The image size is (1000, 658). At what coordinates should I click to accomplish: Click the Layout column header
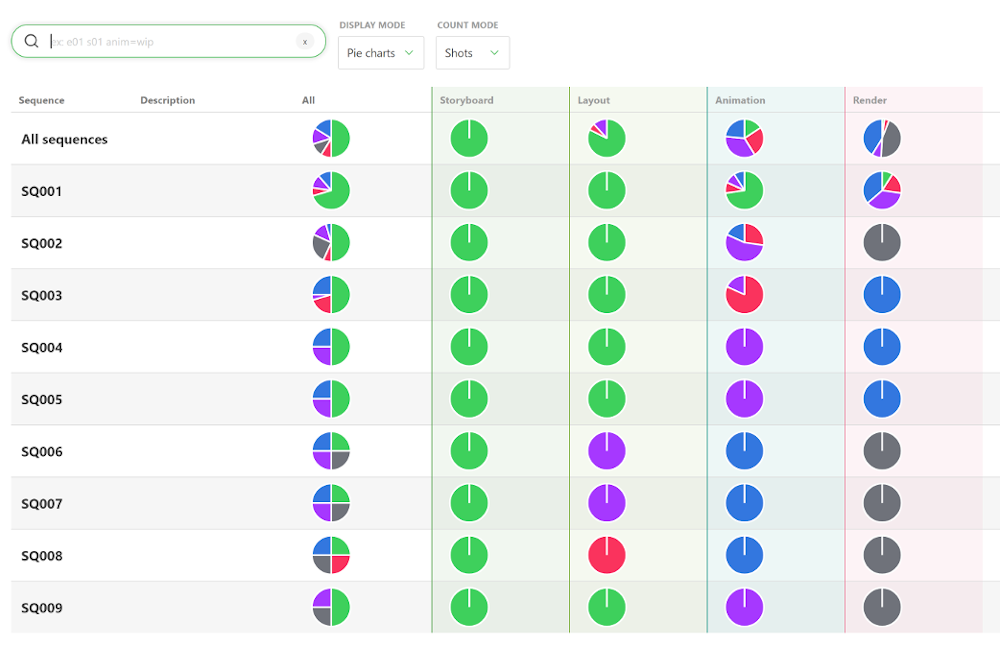(x=594, y=100)
